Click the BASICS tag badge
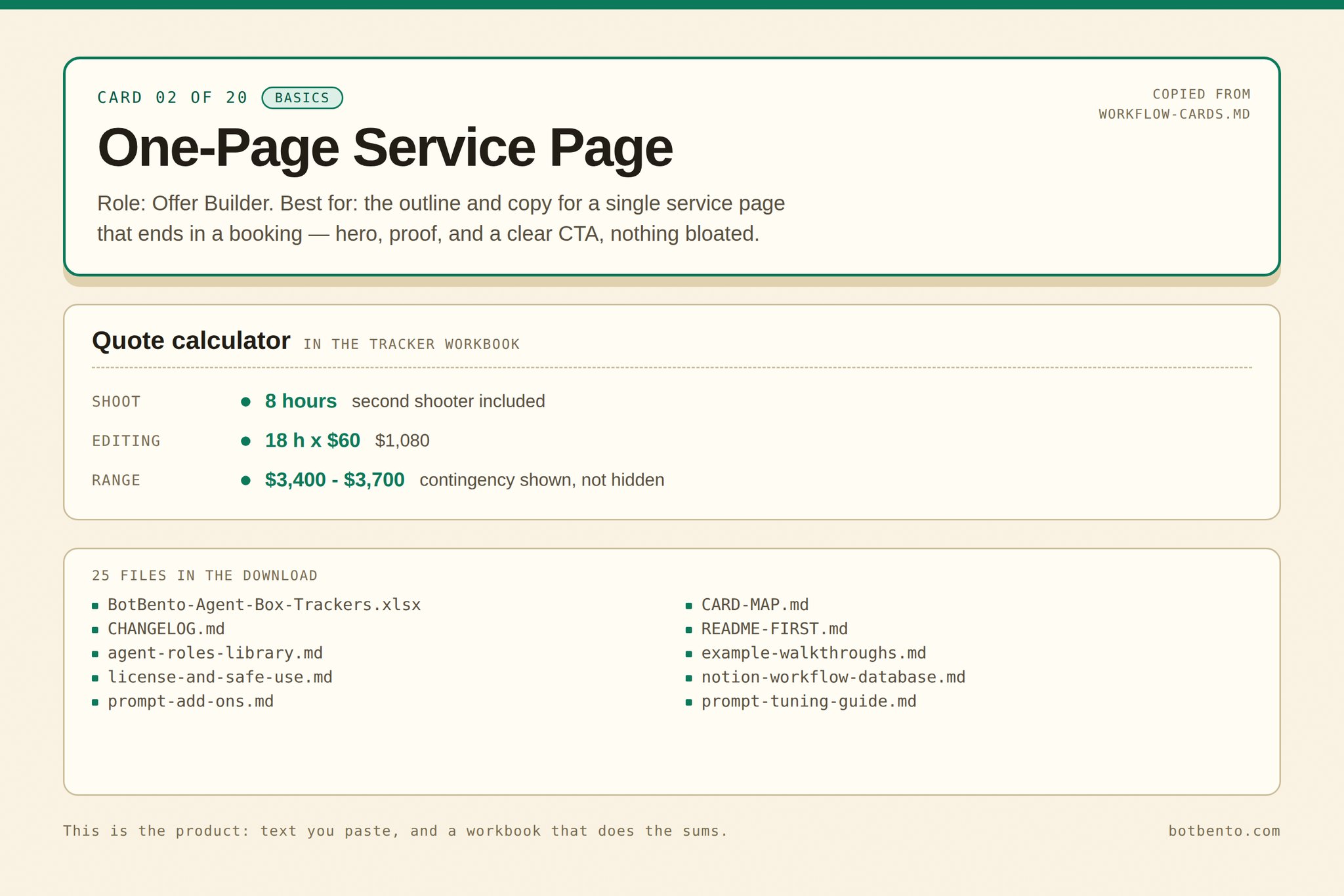This screenshot has height=896, width=1344. (302, 98)
